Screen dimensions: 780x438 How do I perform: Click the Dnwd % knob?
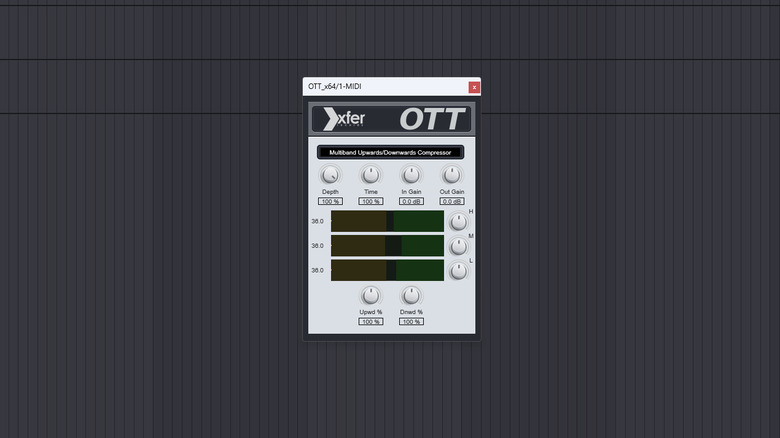tap(411, 296)
